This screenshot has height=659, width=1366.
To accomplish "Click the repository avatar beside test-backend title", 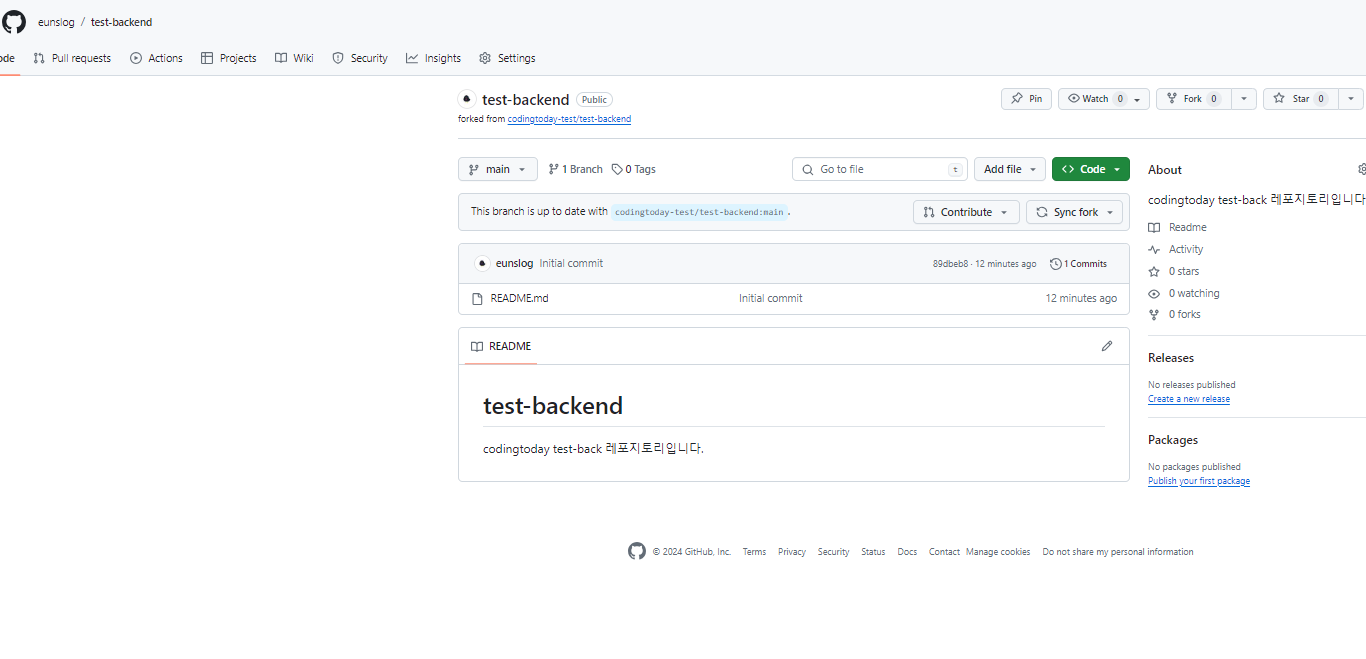I will (x=467, y=99).
